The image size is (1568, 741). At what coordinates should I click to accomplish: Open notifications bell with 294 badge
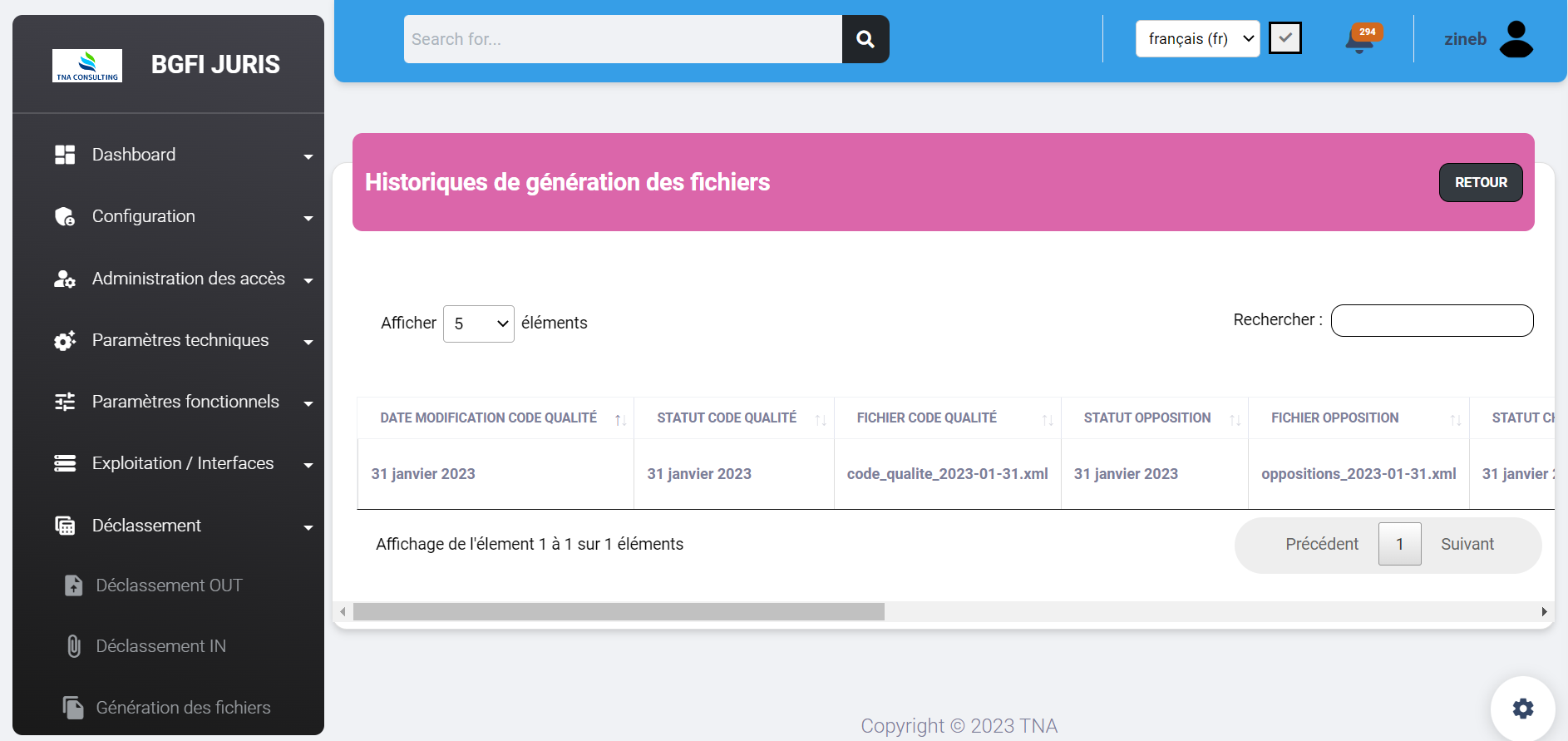point(1360,39)
